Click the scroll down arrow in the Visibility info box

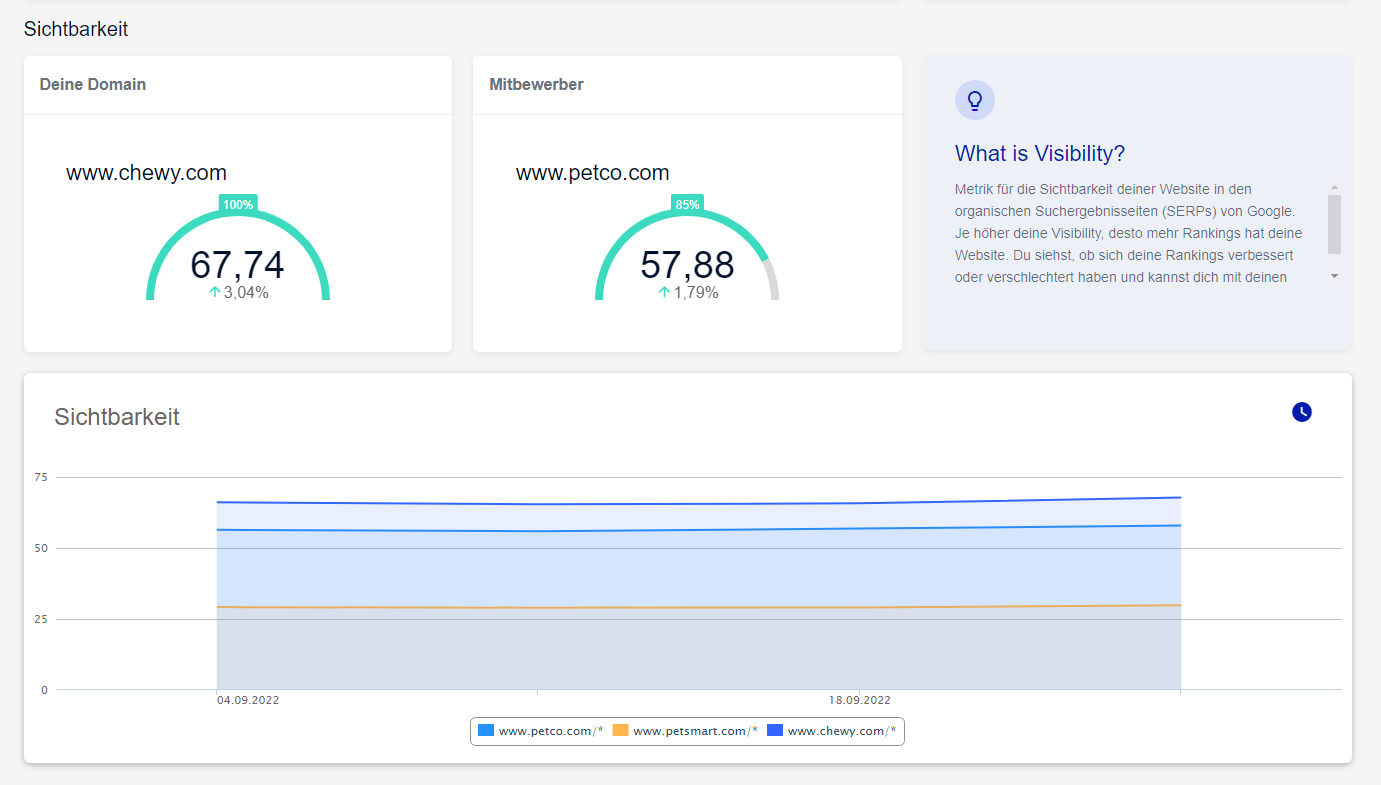point(1334,276)
